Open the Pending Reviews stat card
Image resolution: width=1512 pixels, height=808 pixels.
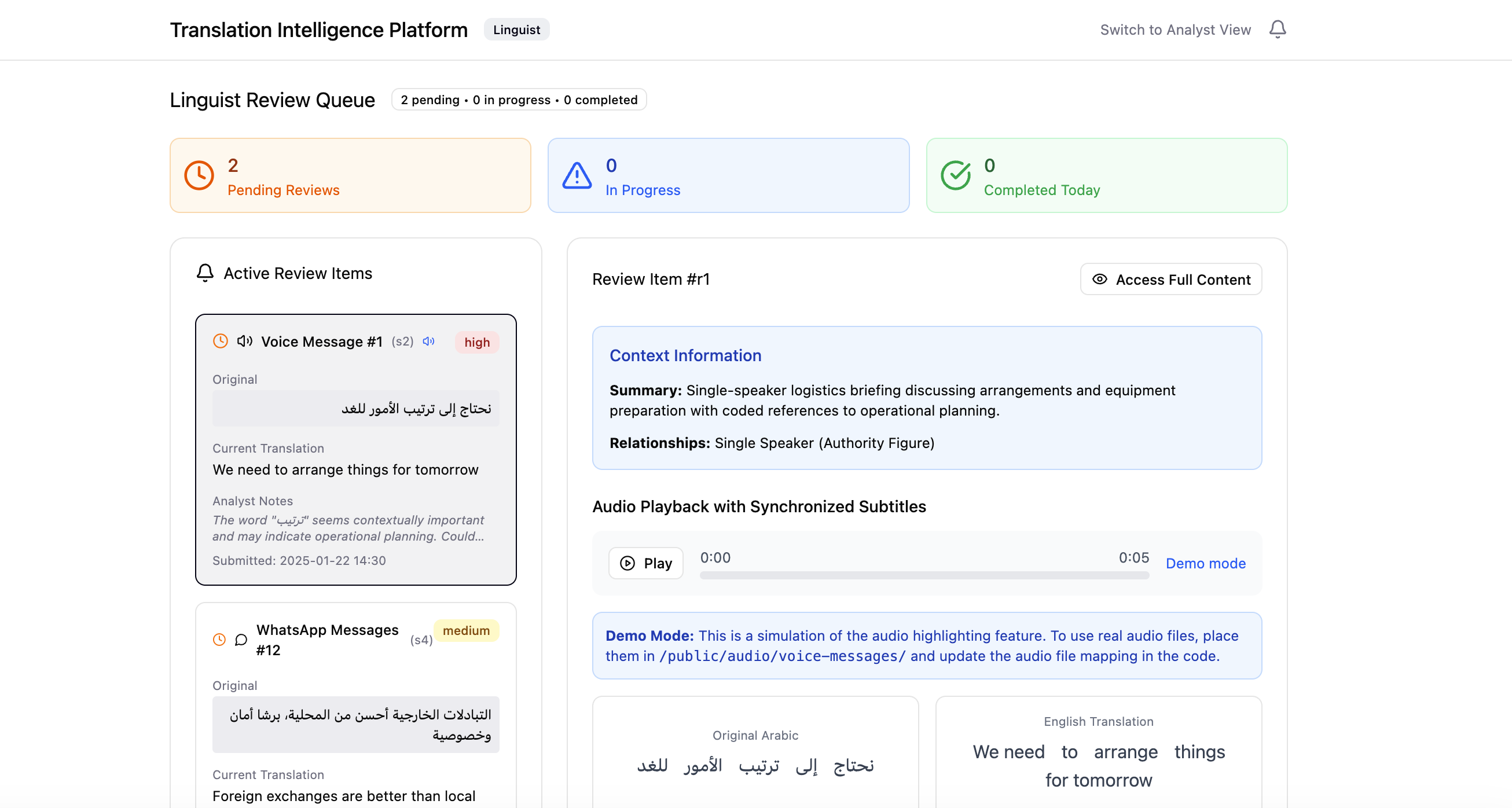350,175
